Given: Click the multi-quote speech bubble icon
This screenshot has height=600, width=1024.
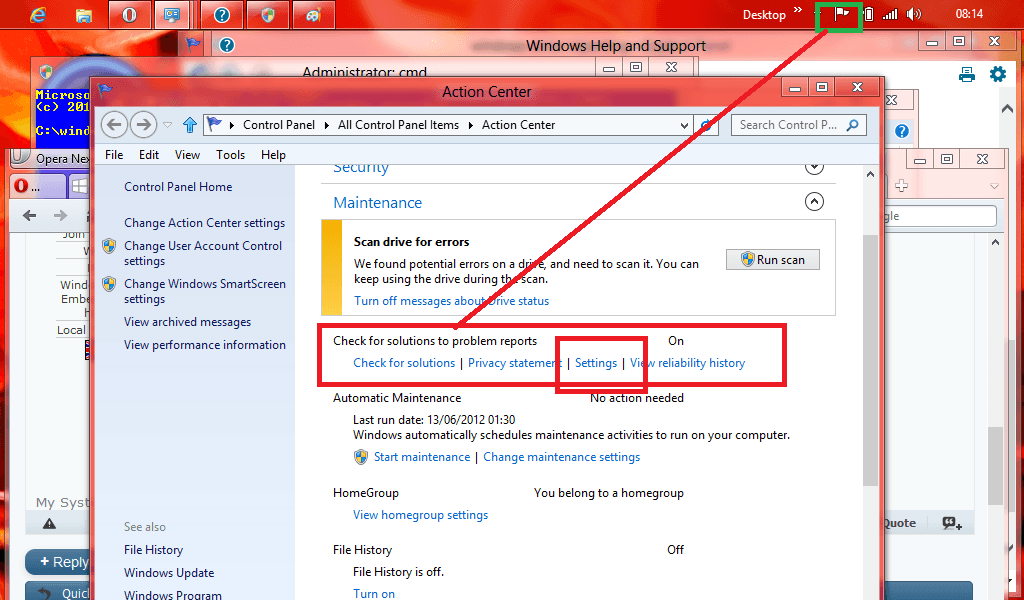Looking at the screenshot, I should (952, 523).
